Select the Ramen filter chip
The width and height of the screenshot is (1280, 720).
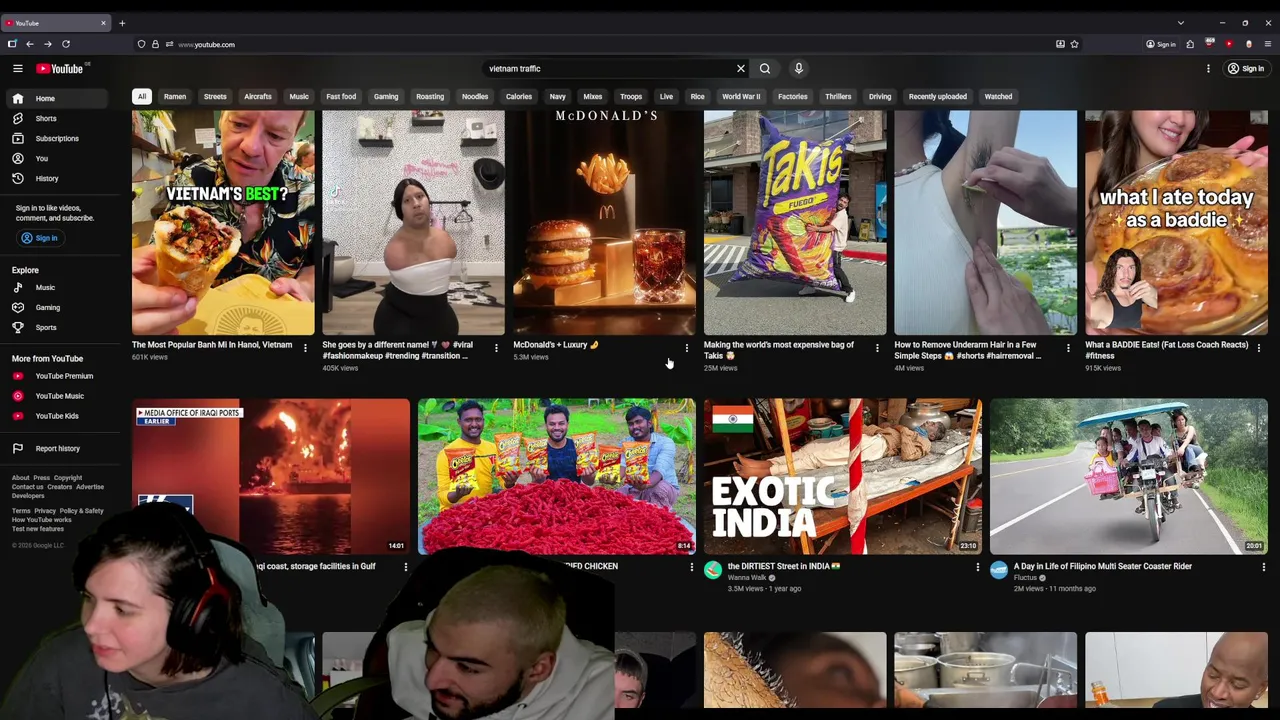(175, 96)
